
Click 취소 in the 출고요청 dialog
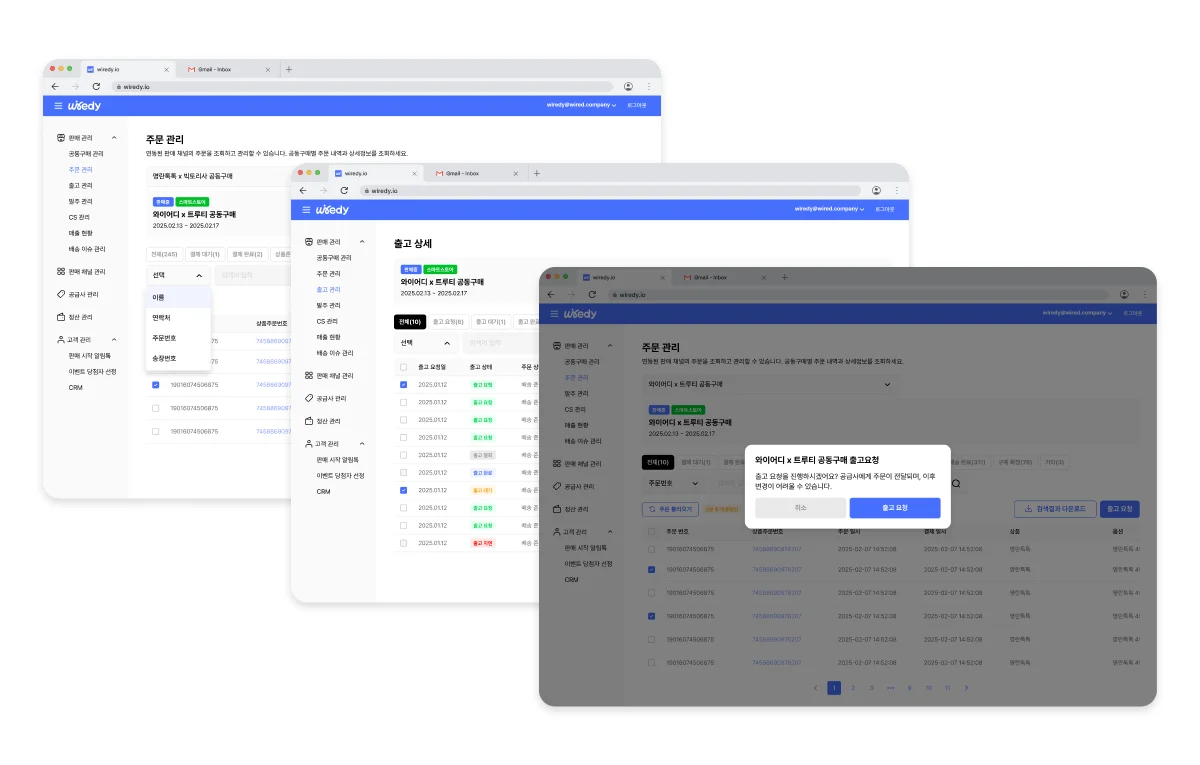click(x=799, y=508)
